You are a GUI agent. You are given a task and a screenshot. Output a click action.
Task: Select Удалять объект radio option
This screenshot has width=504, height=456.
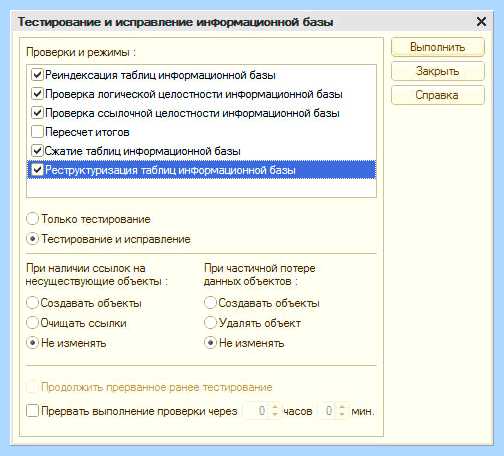(210, 323)
